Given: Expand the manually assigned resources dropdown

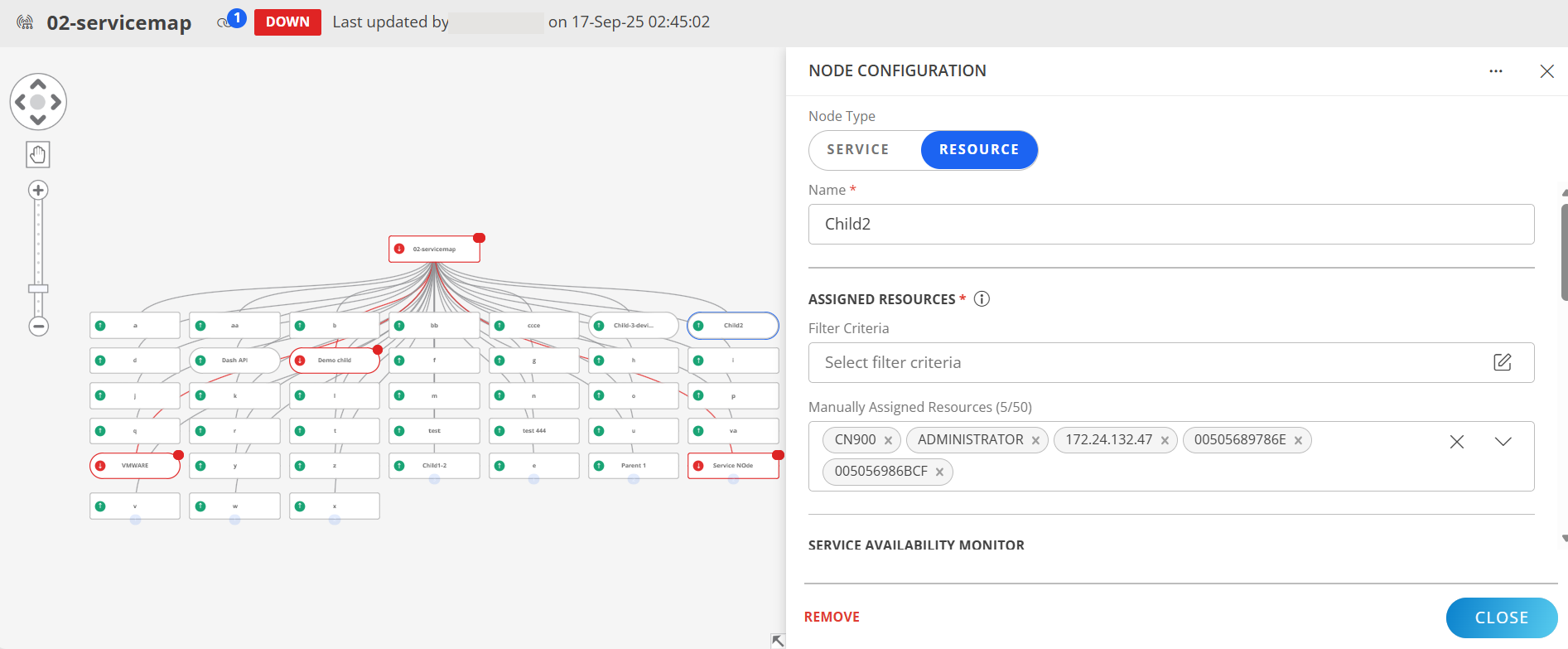Looking at the screenshot, I should click(x=1503, y=442).
